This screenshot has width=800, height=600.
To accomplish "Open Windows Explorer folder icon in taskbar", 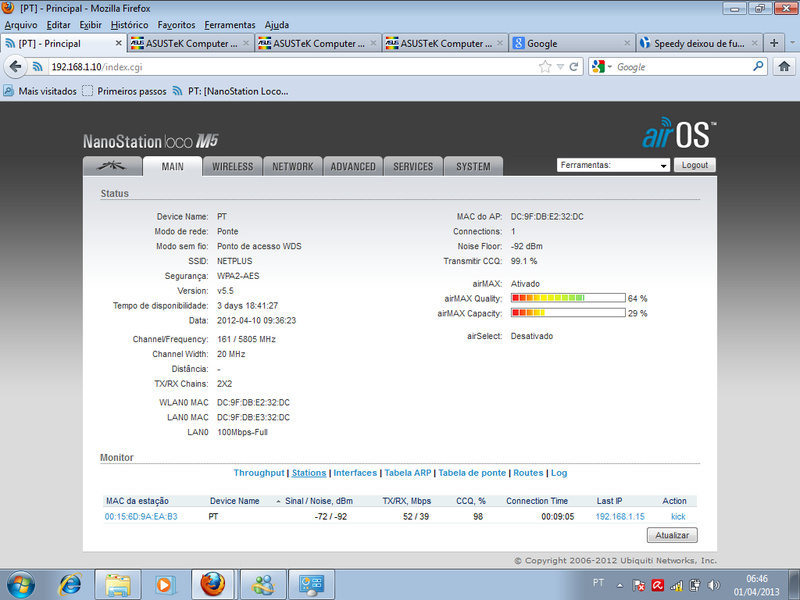I will point(118,584).
